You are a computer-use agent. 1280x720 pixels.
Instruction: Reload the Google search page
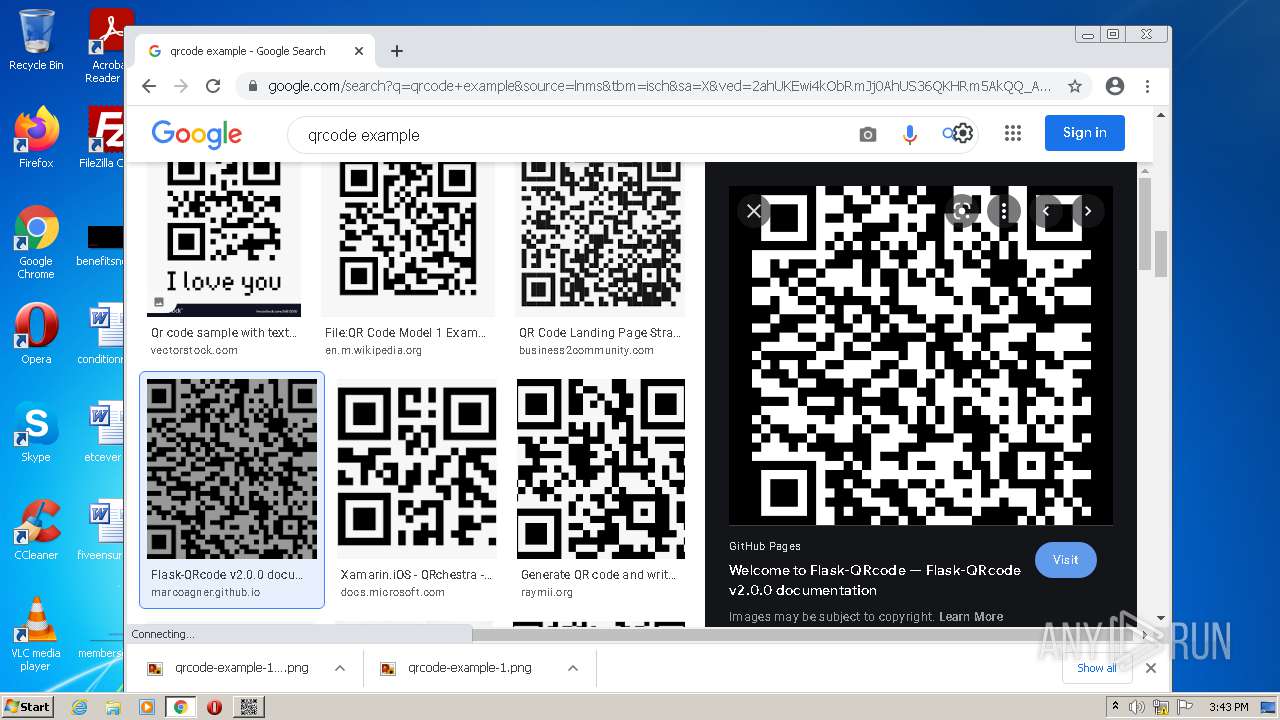(213, 86)
